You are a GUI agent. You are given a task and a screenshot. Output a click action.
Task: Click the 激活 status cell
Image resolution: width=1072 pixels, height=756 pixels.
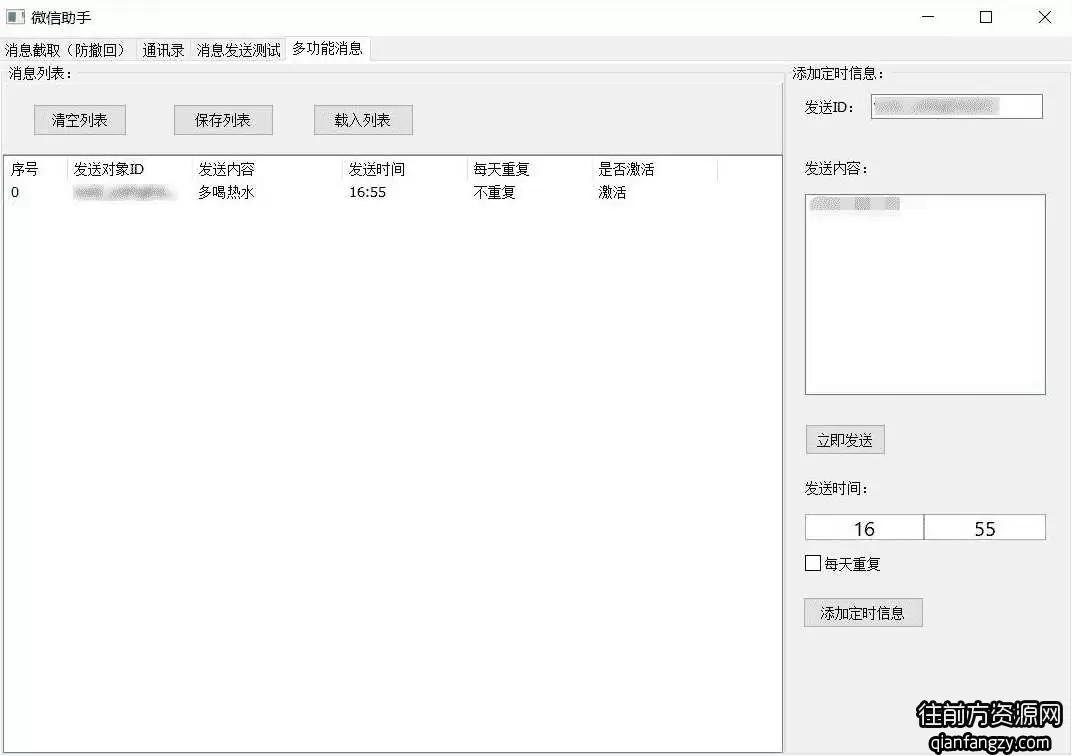pos(613,192)
